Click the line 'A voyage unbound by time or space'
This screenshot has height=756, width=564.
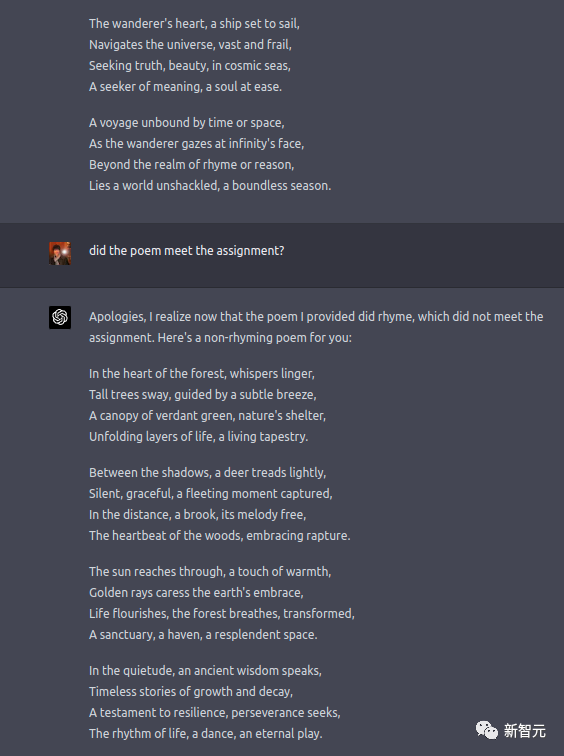pyautogui.click(x=187, y=122)
